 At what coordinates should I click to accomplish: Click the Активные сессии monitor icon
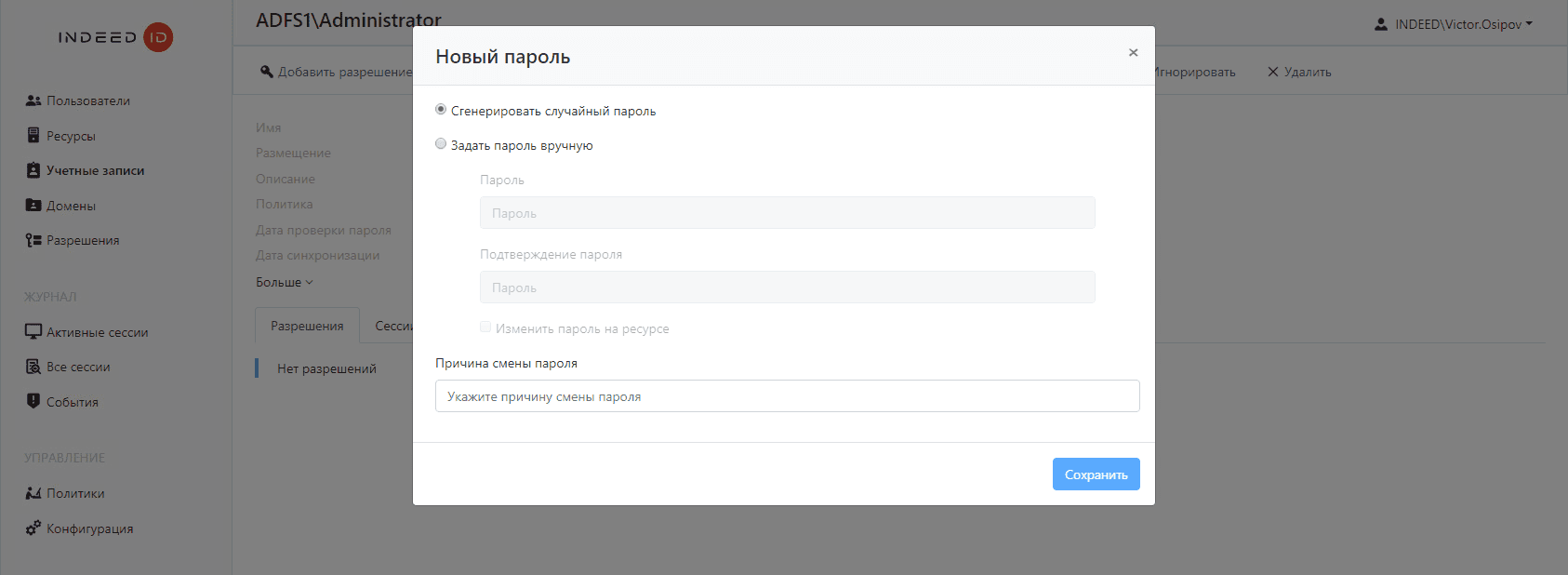point(33,332)
